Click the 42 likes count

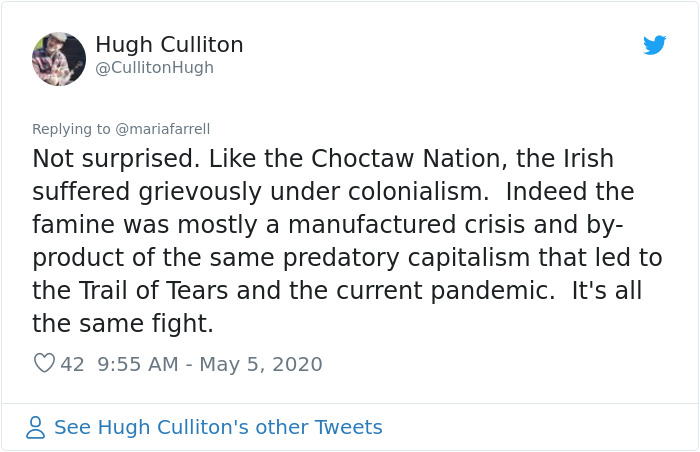click(72, 364)
